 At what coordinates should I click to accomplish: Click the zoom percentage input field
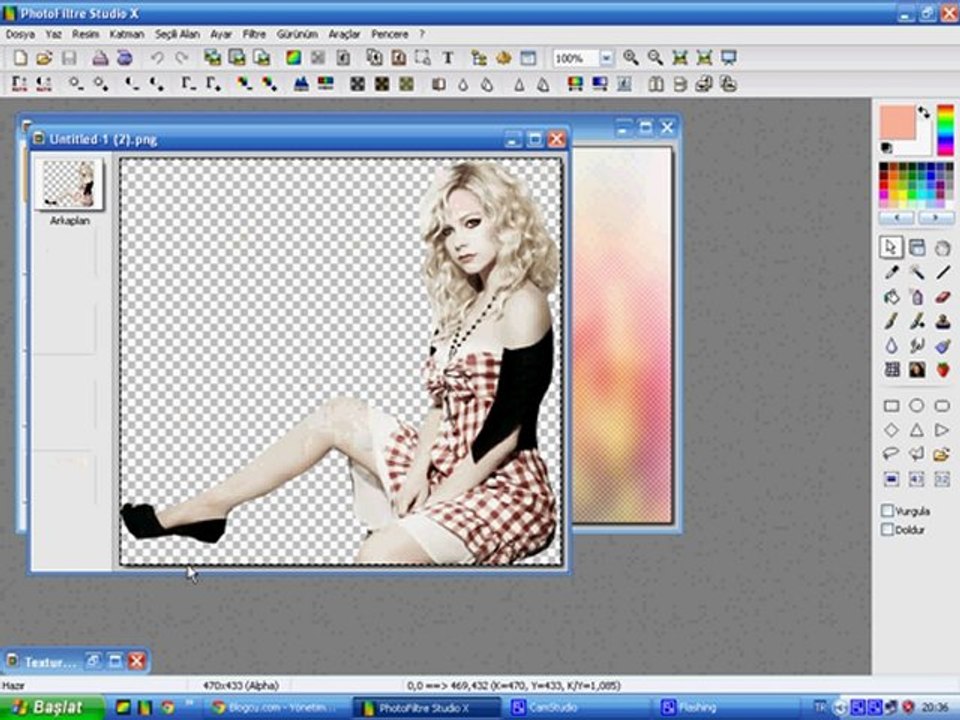(x=576, y=58)
